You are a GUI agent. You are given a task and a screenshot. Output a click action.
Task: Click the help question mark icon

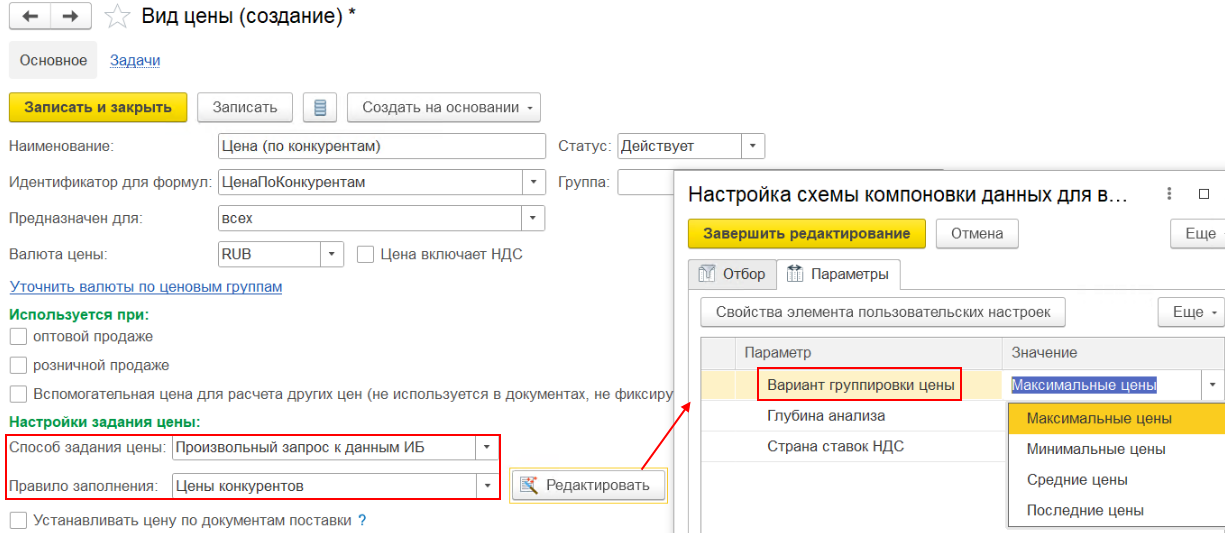tap(362, 520)
